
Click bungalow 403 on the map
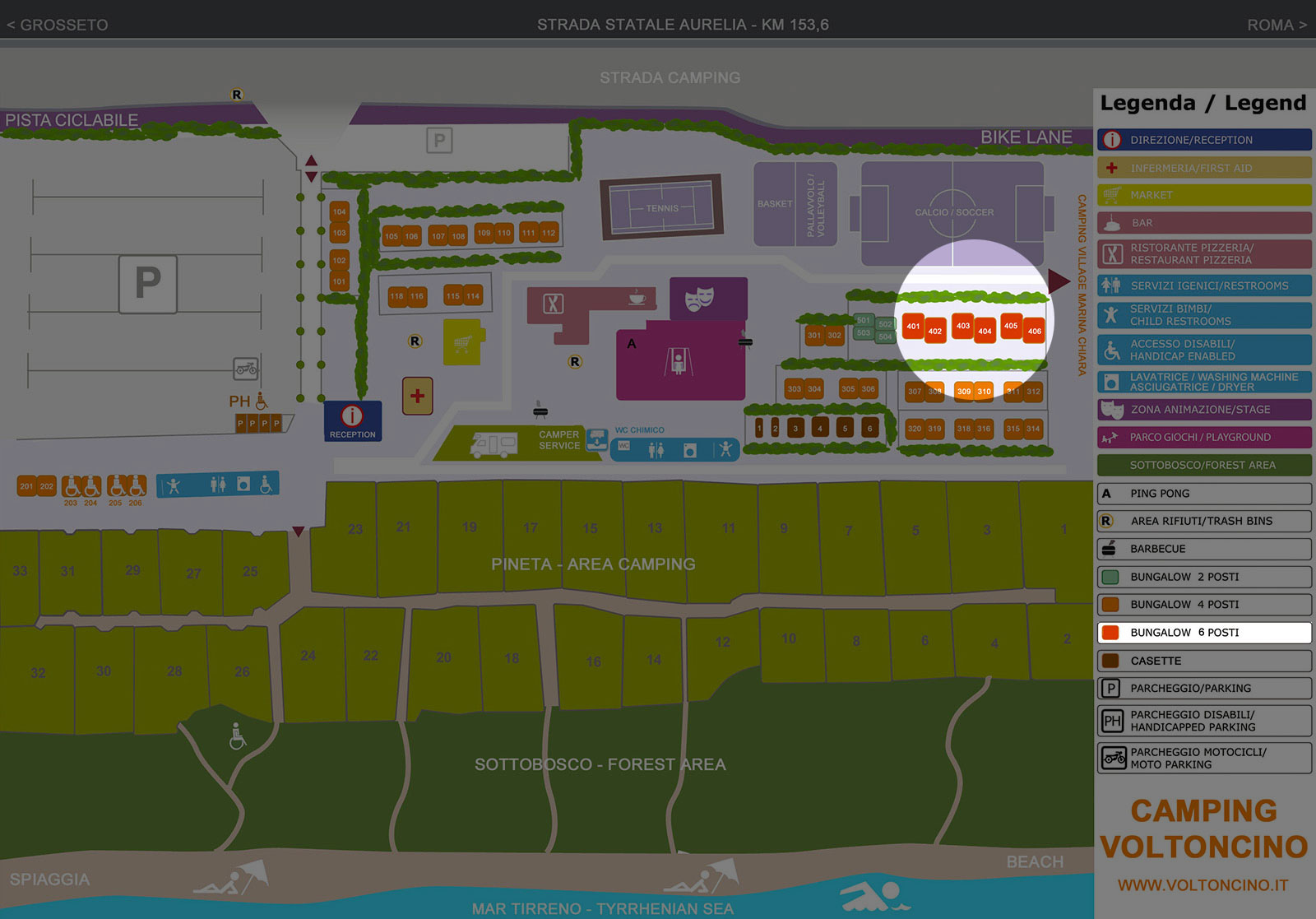[x=963, y=326]
